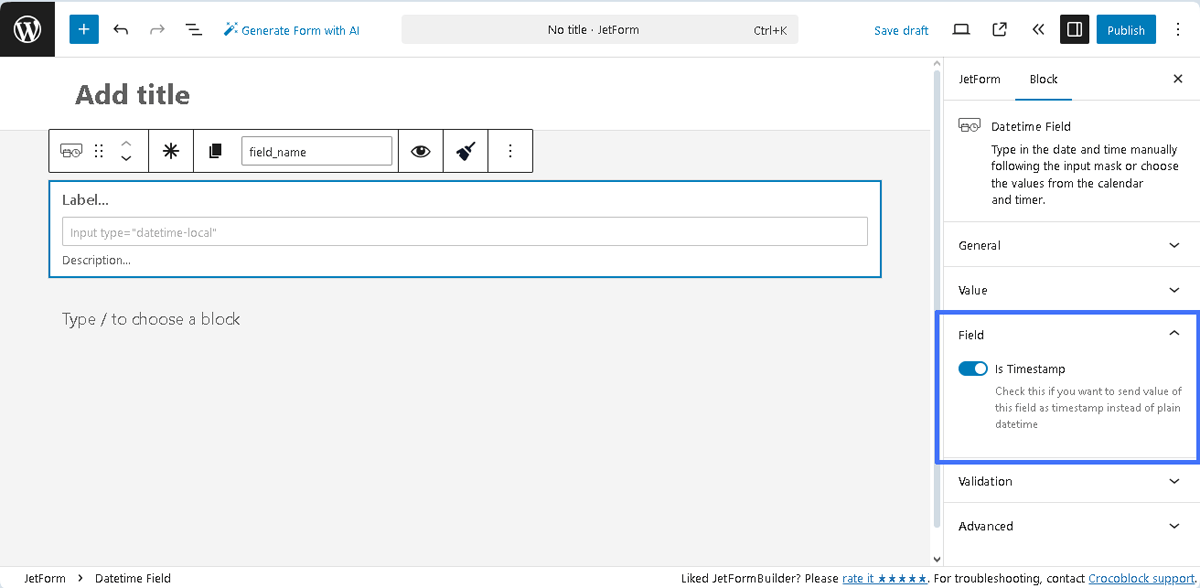Select Datetime Field in the bottom breadcrumb
Screen dimensions: 1200x588
point(133,578)
